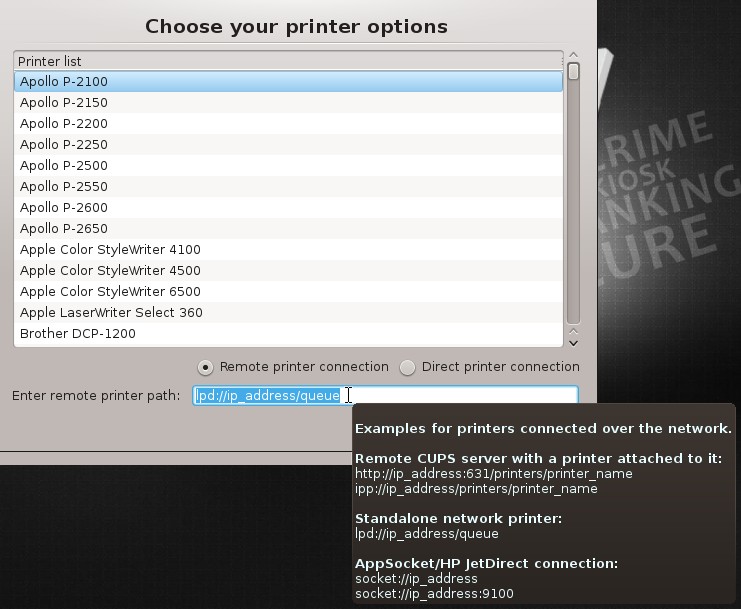The width and height of the screenshot is (741, 609).
Task: Choose Apple Color StyleWriter 4500
Action: [x=288, y=271]
